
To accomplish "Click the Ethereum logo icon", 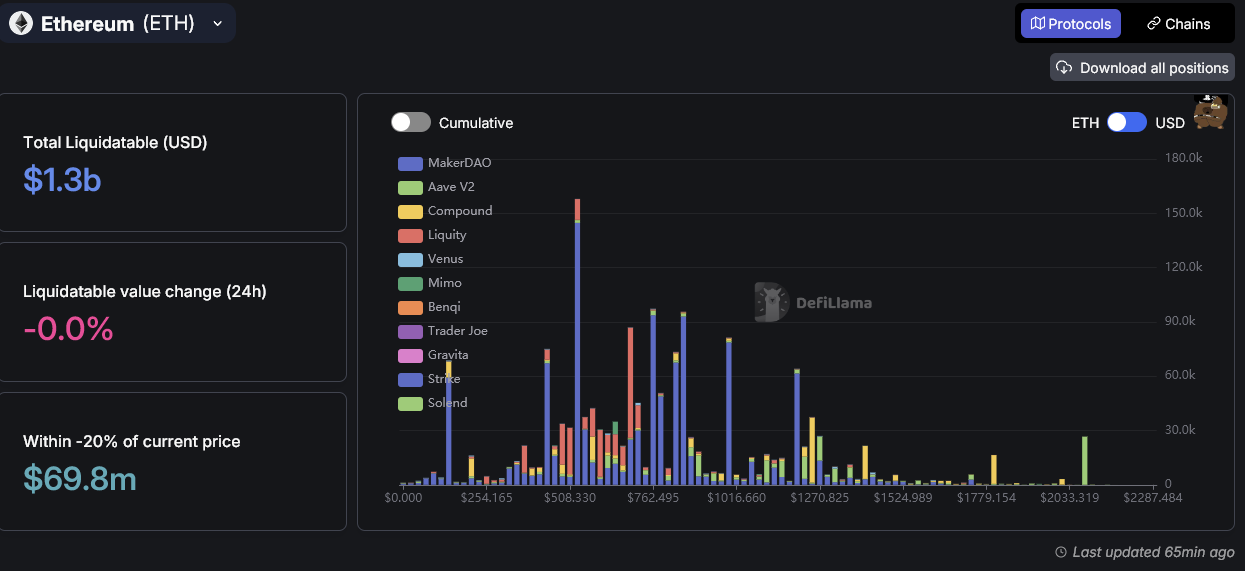I will [x=20, y=24].
